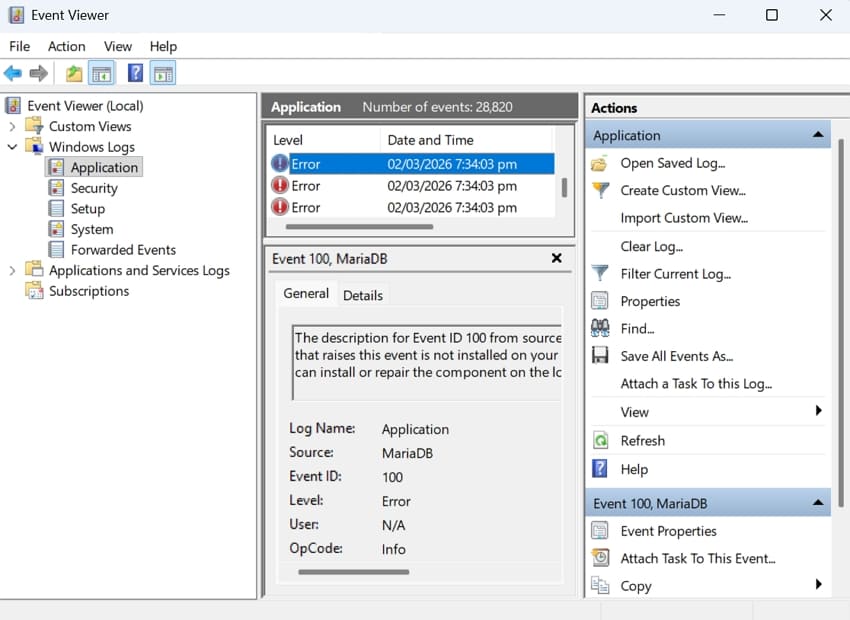850x620 pixels.
Task: Collapse the Application actions section
Action: (x=818, y=135)
